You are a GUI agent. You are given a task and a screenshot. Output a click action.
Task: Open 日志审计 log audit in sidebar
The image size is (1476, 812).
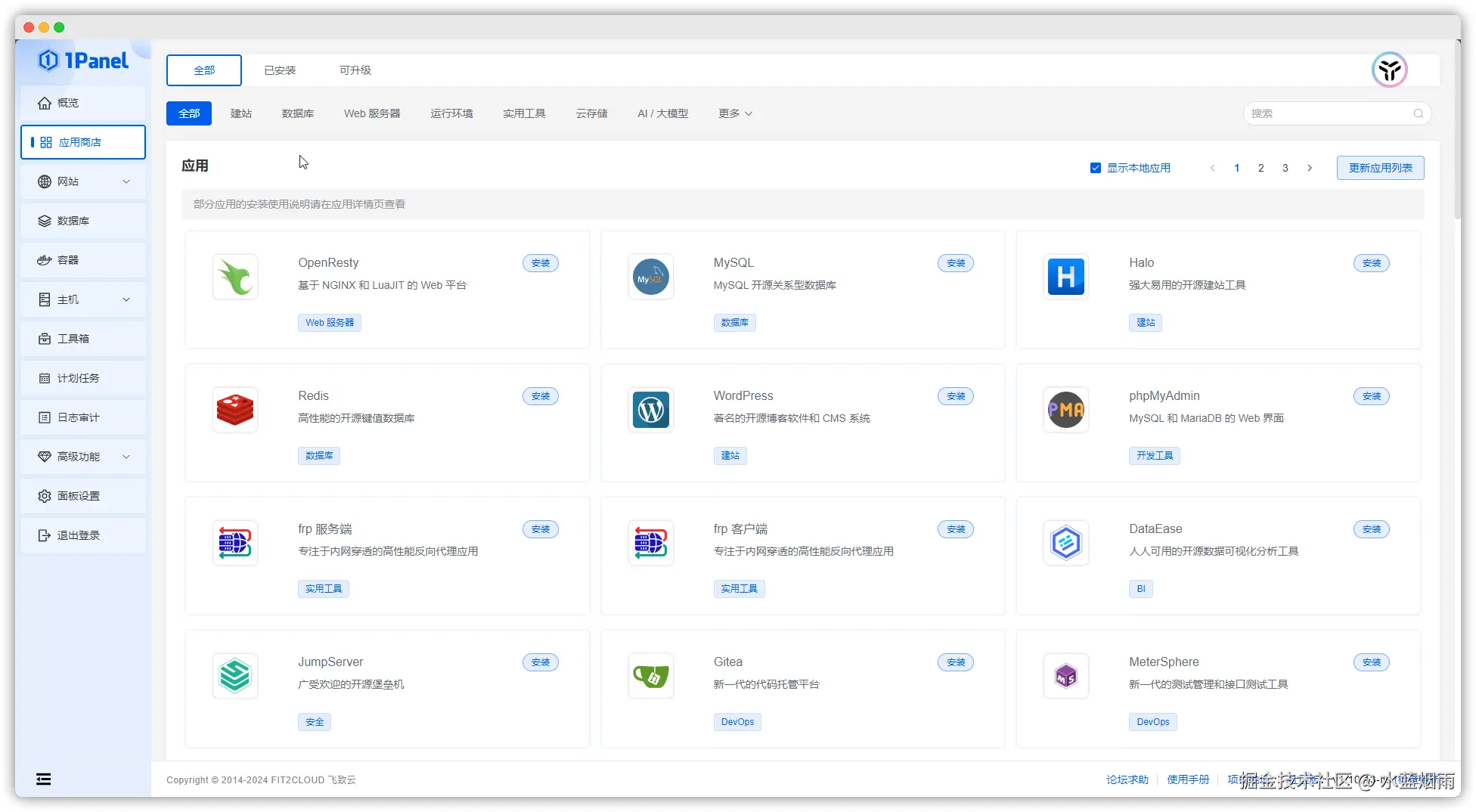point(83,417)
